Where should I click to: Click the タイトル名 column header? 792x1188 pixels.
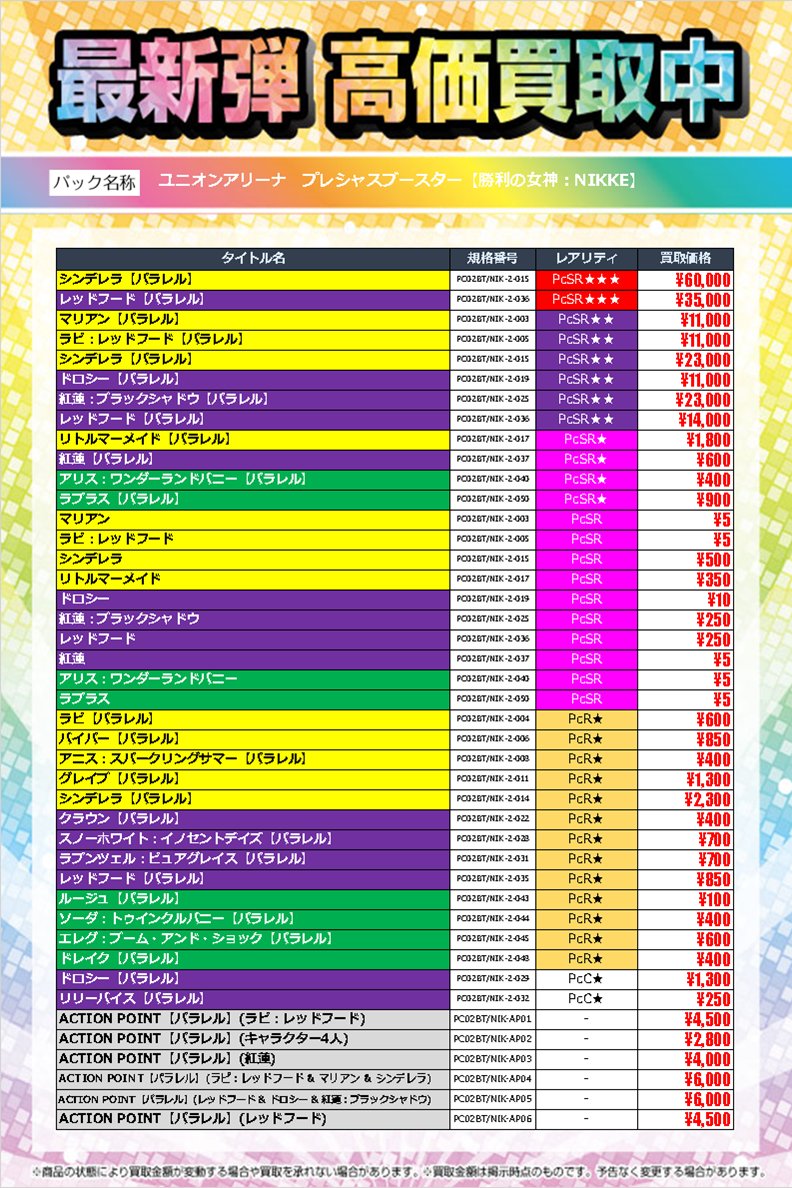tap(253, 258)
